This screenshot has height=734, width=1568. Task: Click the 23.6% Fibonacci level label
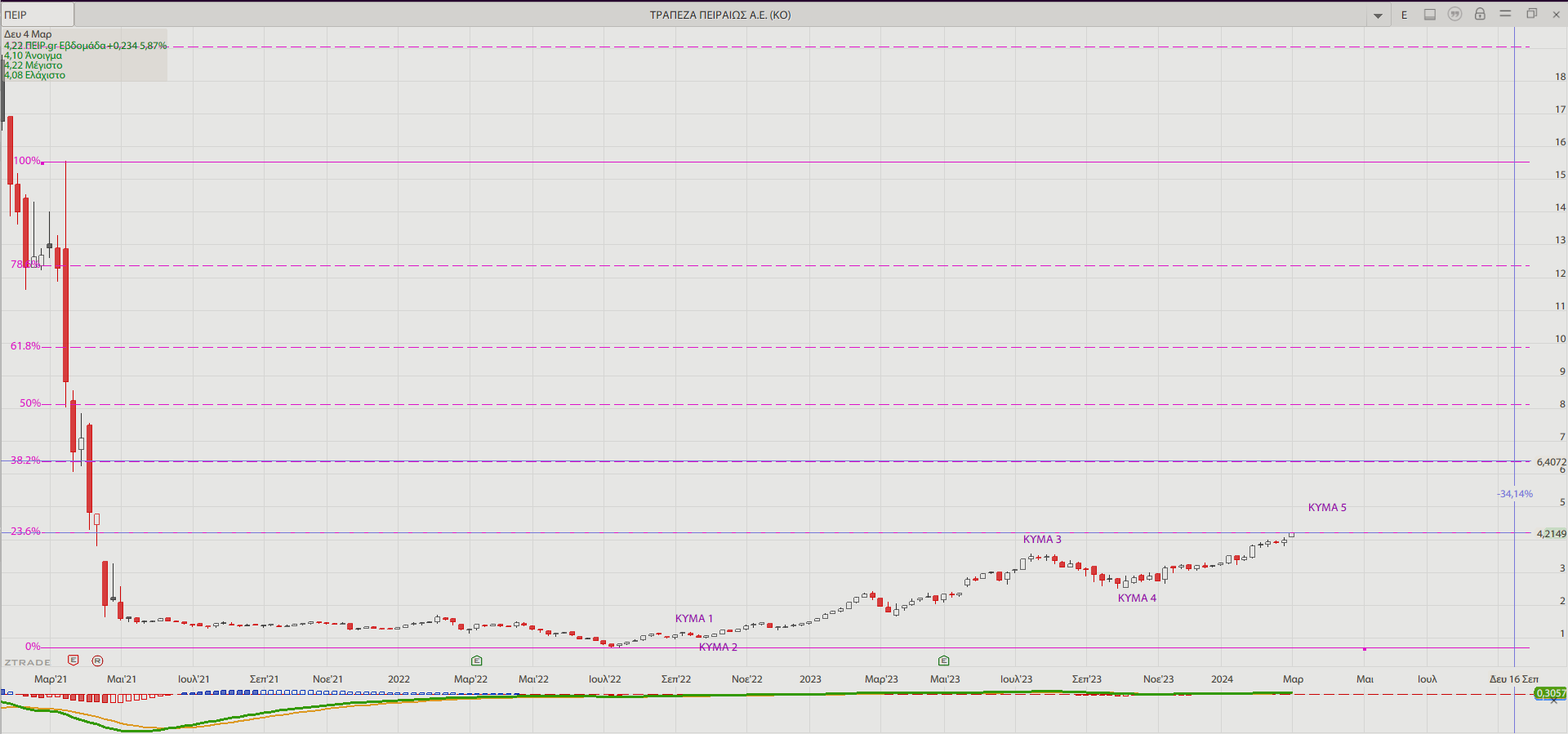(25, 532)
